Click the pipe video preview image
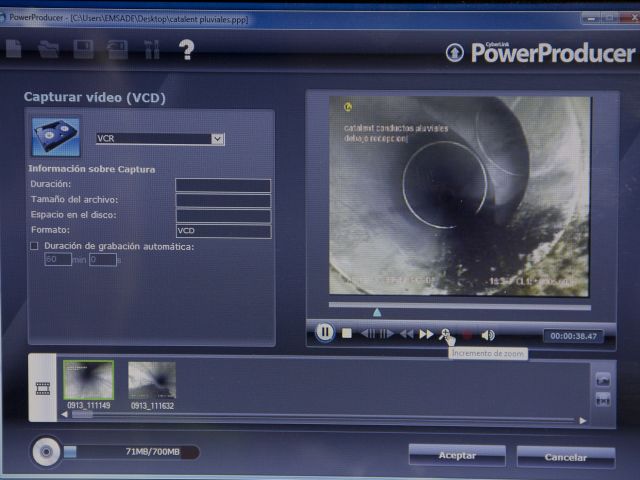The height and width of the screenshot is (480, 640). coord(459,196)
